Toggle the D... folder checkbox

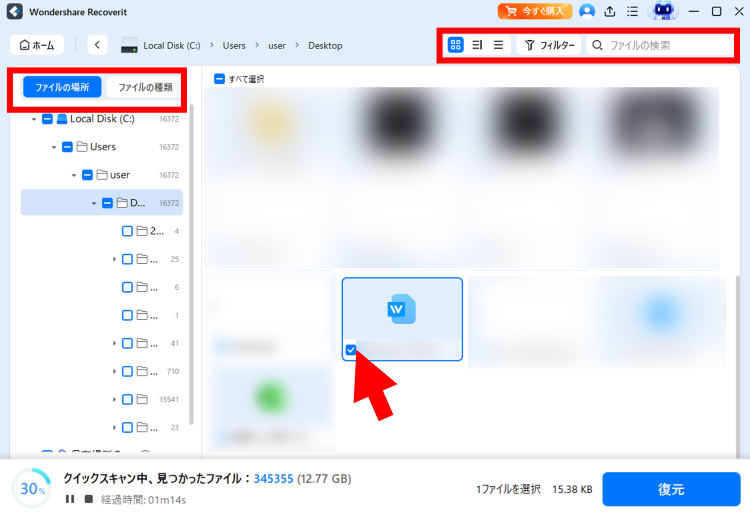tap(108, 203)
